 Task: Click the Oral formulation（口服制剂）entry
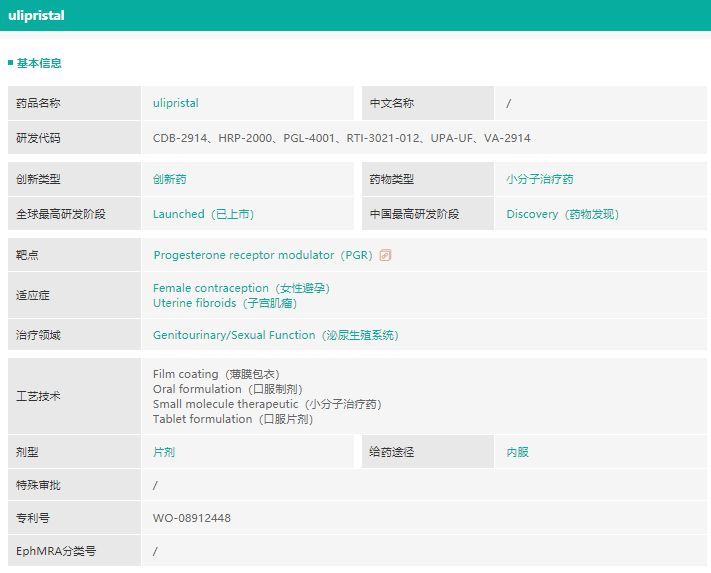227,389
